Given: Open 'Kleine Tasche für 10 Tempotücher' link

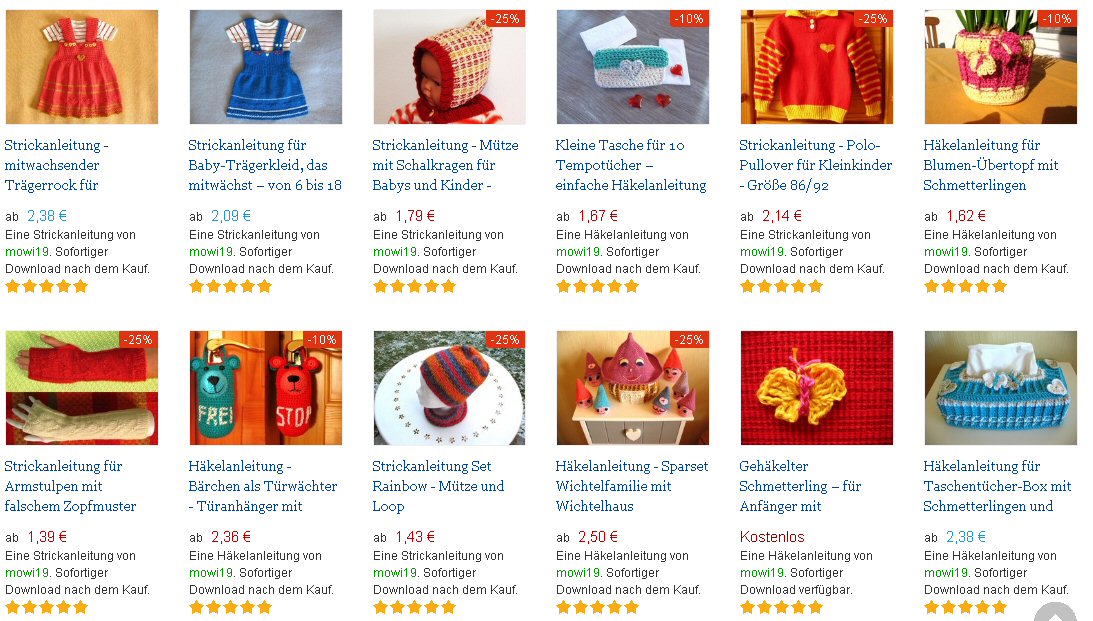Looking at the screenshot, I should (x=631, y=165).
